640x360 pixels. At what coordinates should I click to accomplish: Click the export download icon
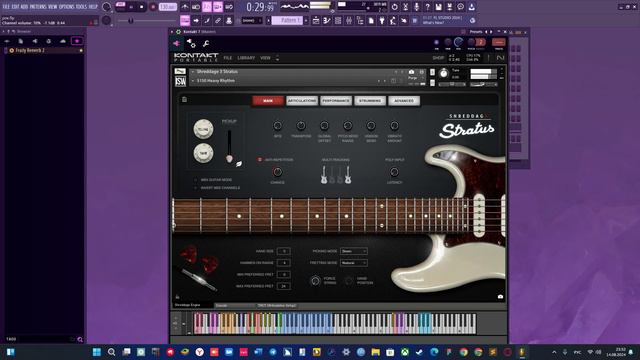[471, 7]
